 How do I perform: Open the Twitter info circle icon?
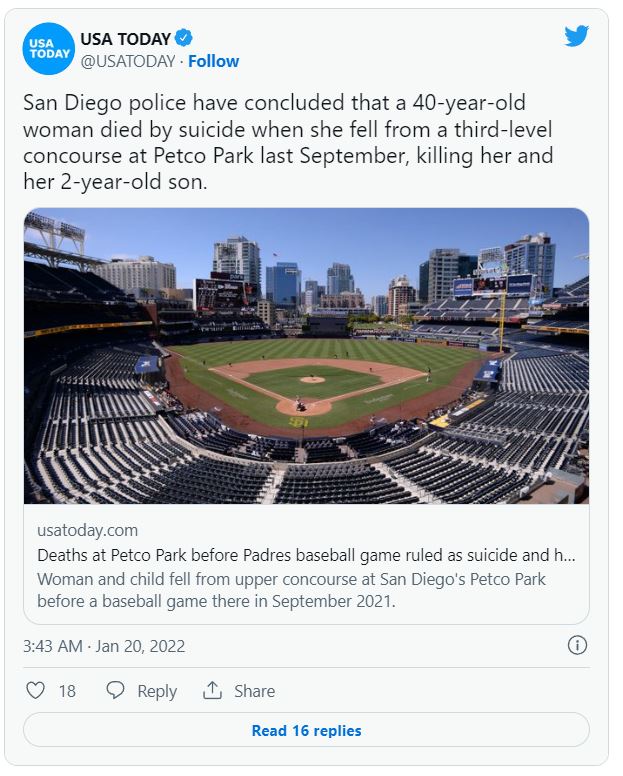(x=577, y=645)
